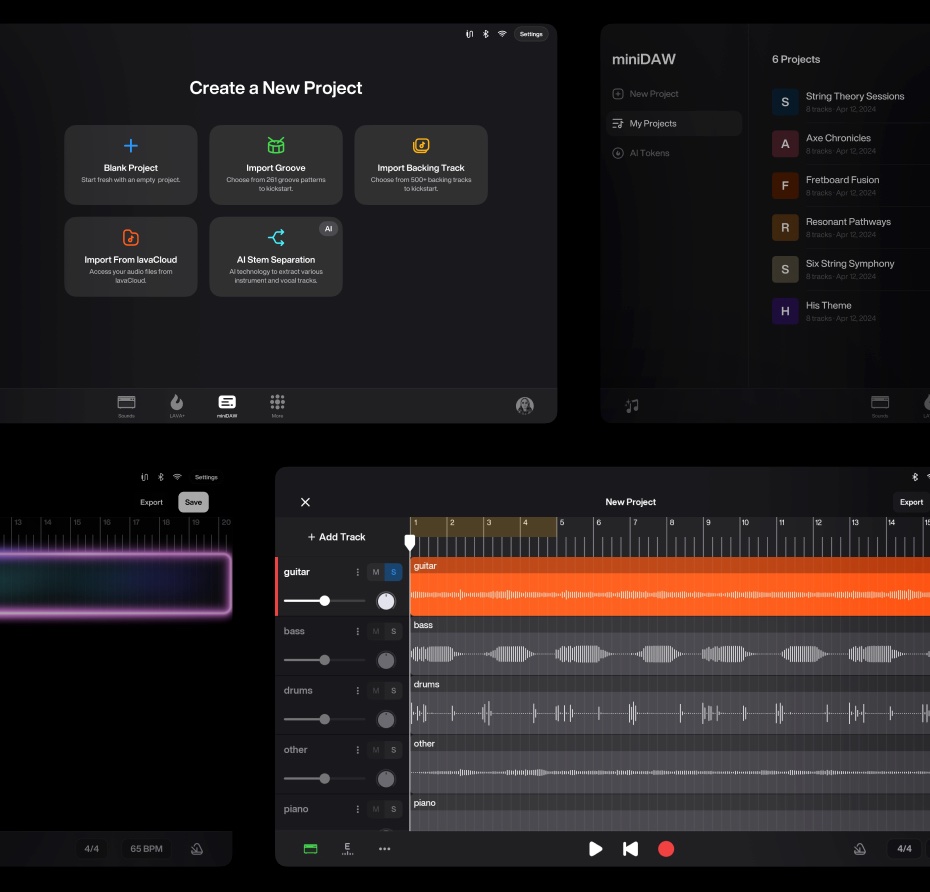Solo the drums track
Screen dimensions: 930x892
393,691
